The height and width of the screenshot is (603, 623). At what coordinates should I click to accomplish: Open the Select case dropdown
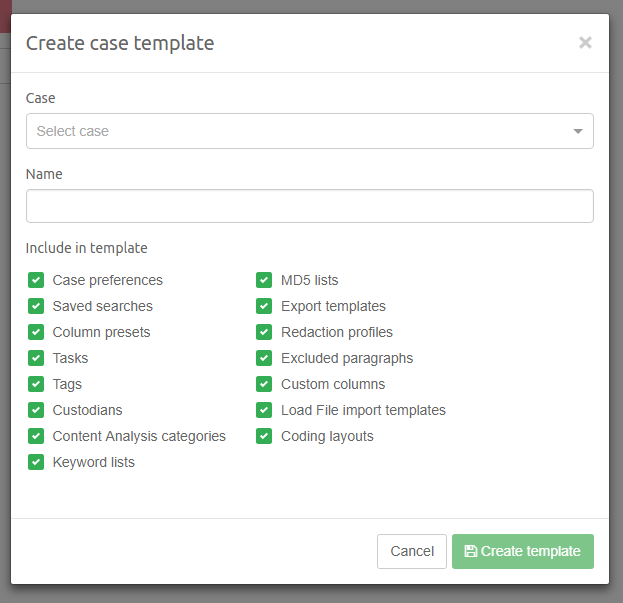300,131
